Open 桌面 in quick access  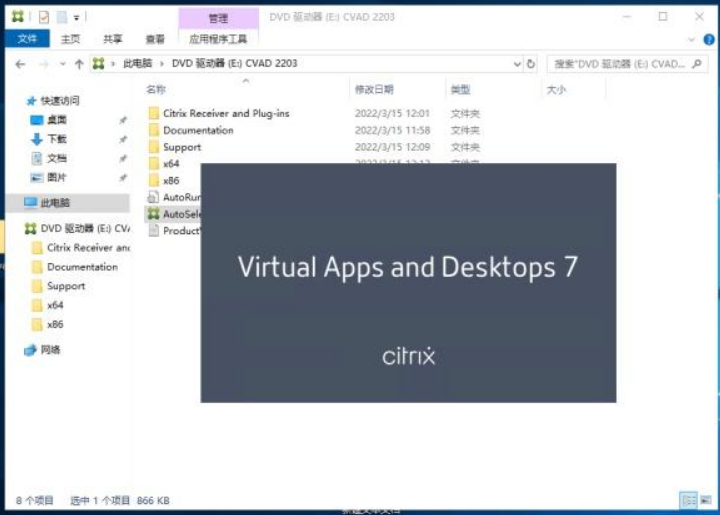(x=49, y=120)
